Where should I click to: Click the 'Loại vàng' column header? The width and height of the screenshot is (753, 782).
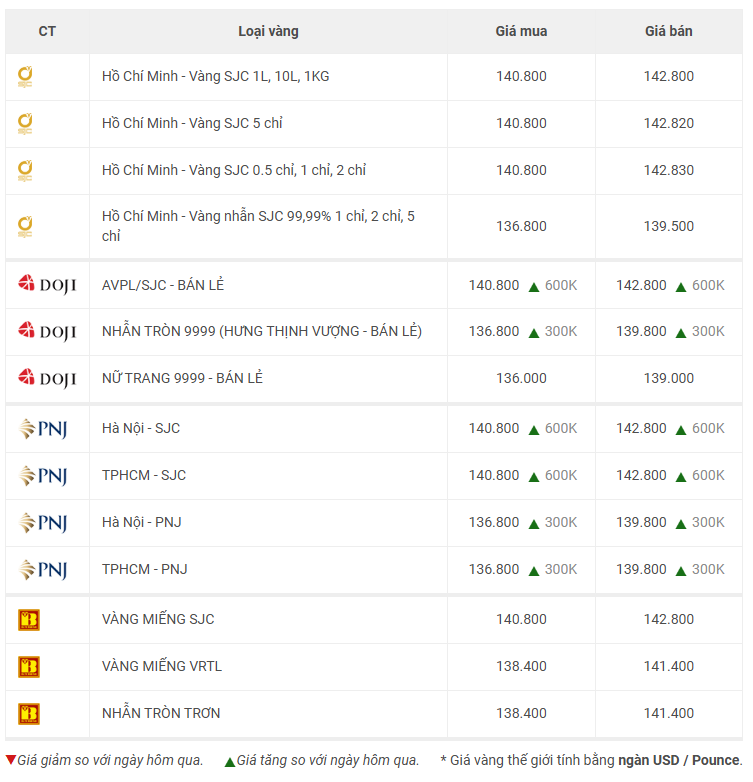(x=268, y=32)
